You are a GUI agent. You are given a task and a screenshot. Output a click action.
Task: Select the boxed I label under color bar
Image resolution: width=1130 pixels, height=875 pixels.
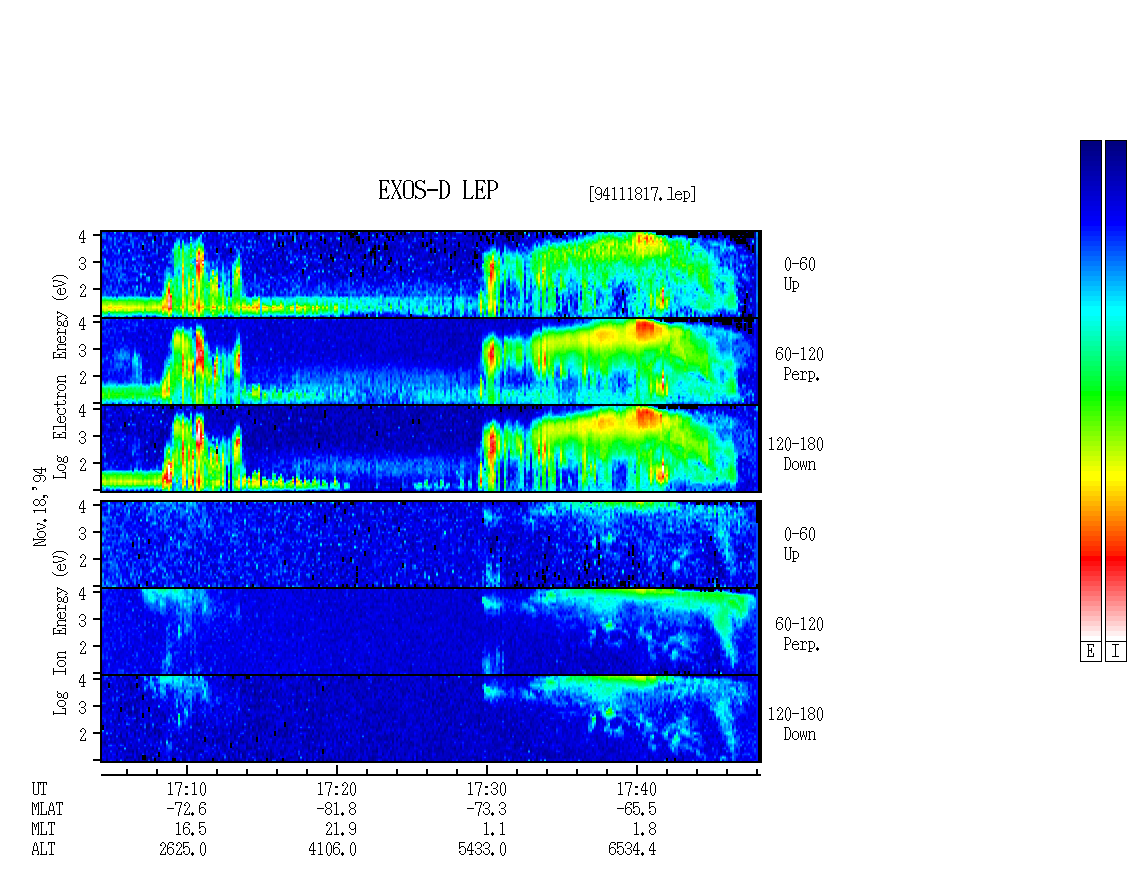pyautogui.click(x=1116, y=652)
